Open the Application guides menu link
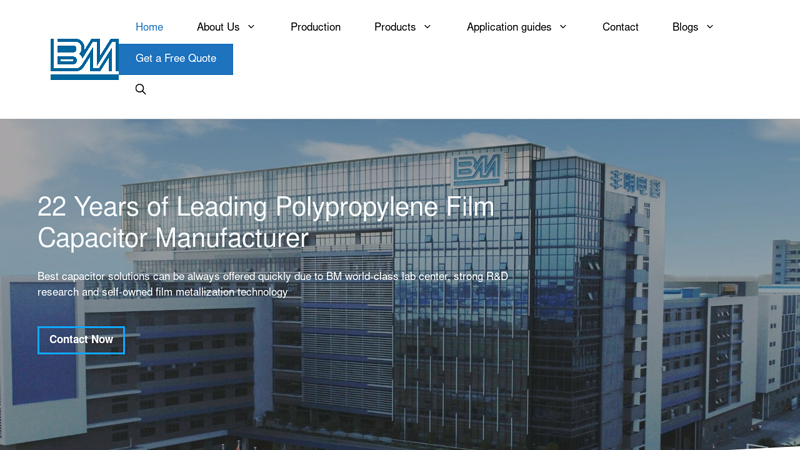Image resolution: width=800 pixels, height=450 pixels. 509,27
